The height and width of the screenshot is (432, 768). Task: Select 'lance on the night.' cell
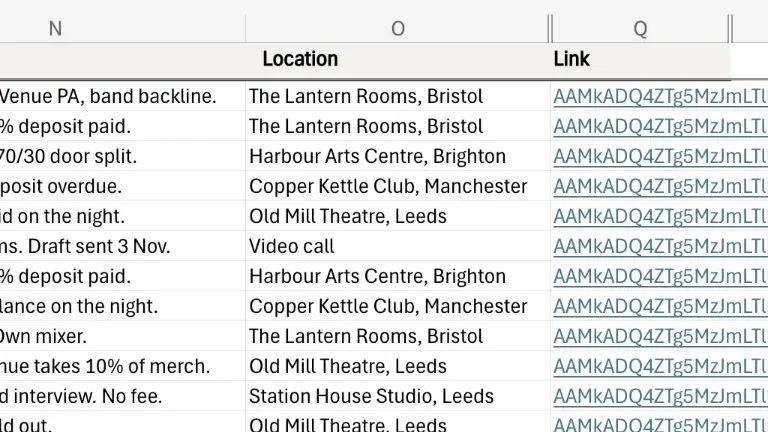122,306
